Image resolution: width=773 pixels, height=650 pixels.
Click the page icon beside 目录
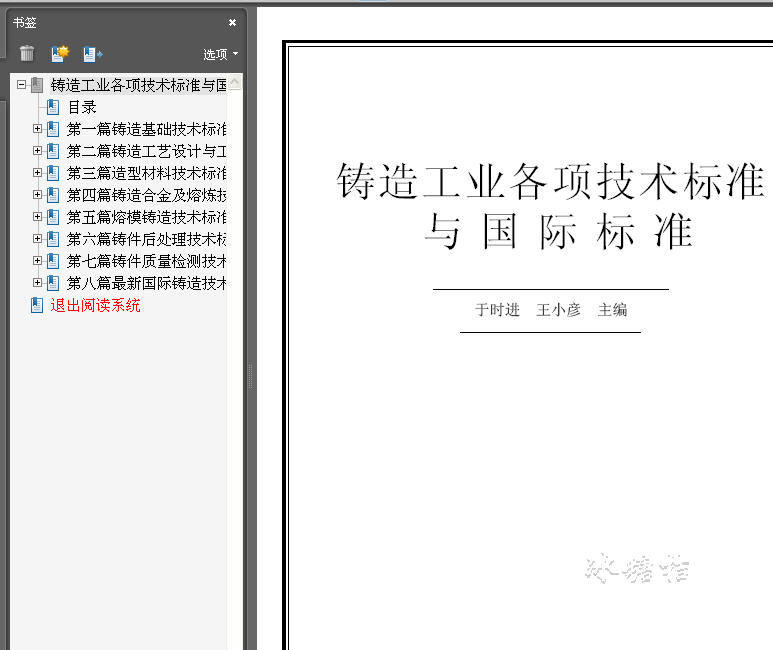click(53, 107)
